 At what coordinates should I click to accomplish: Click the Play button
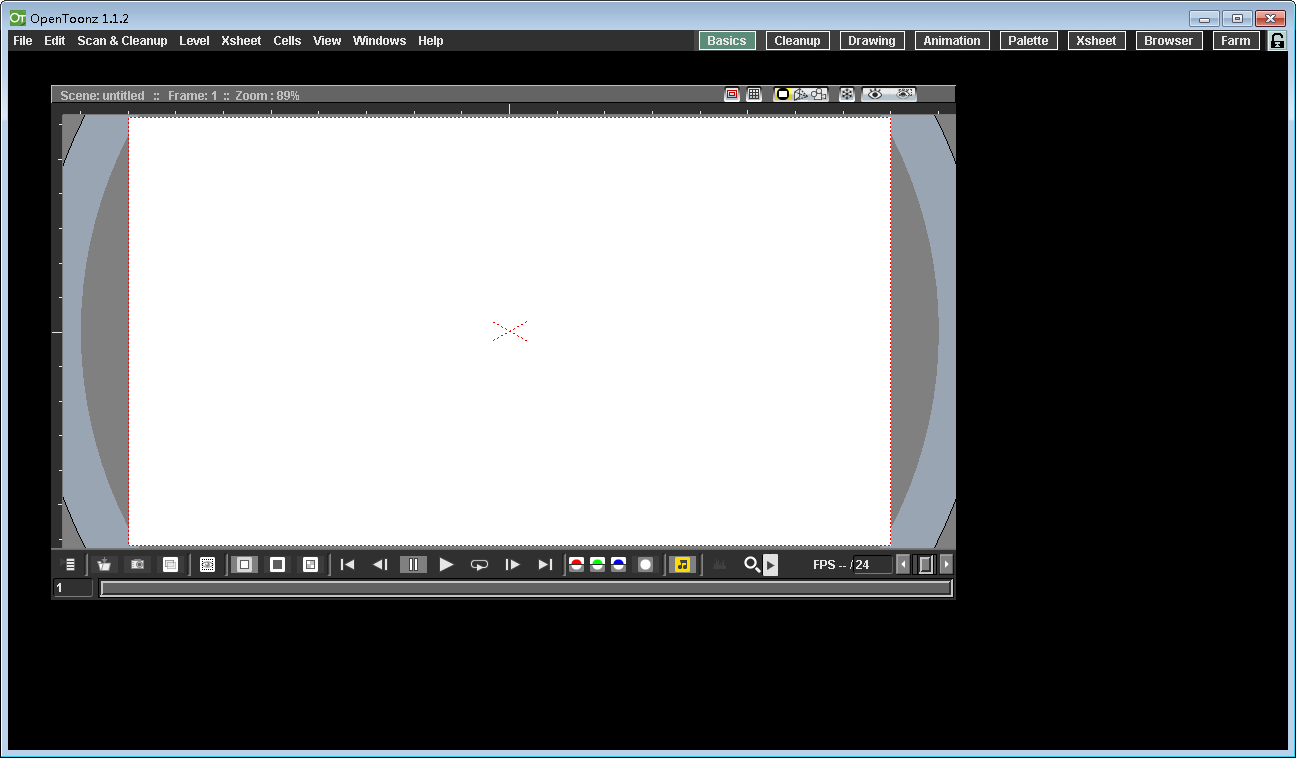pyautogui.click(x=446, y=565)
